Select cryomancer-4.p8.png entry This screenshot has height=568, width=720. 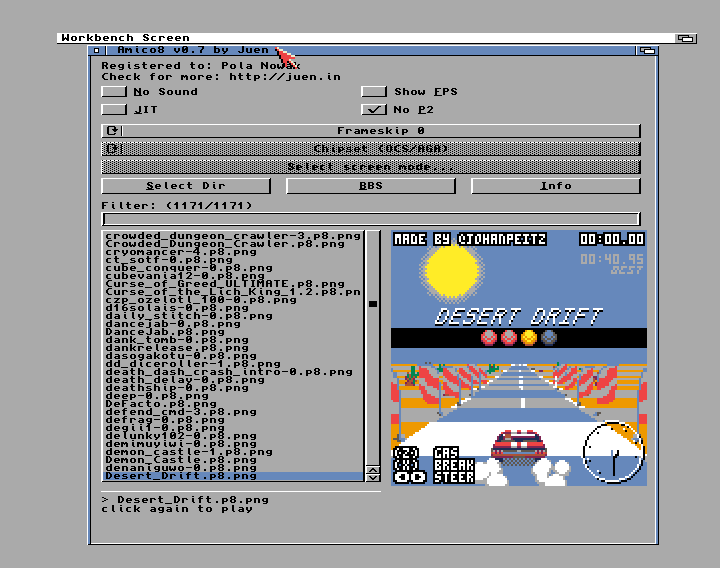point(233,252)
